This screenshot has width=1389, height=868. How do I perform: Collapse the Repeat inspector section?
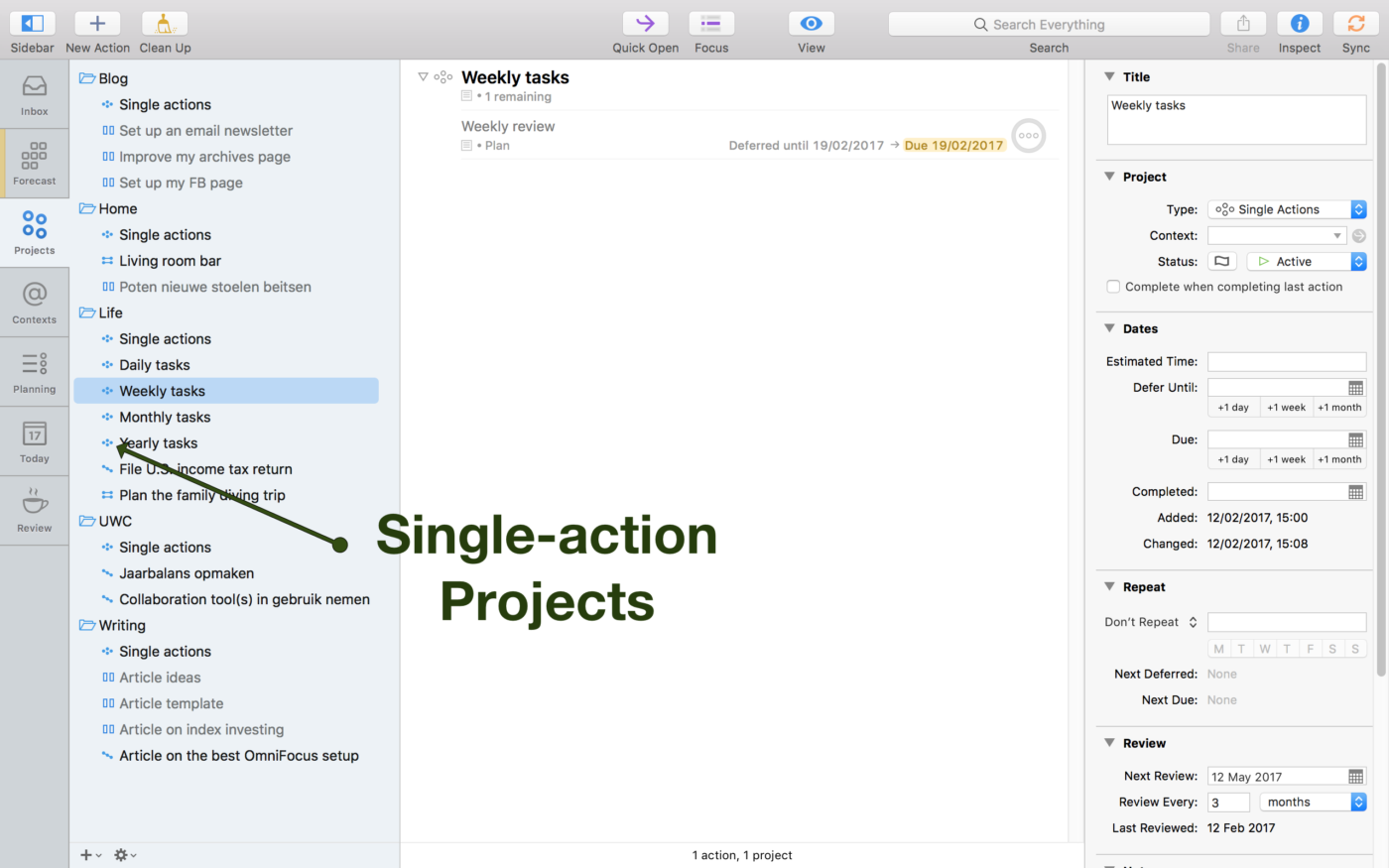pos(1109,586)
